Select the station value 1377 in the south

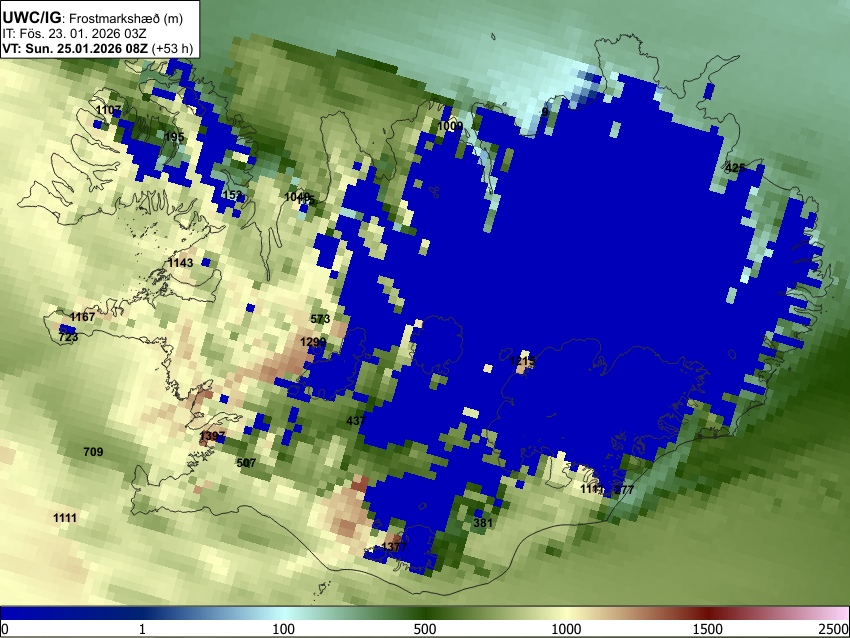[x=394, y=546]
